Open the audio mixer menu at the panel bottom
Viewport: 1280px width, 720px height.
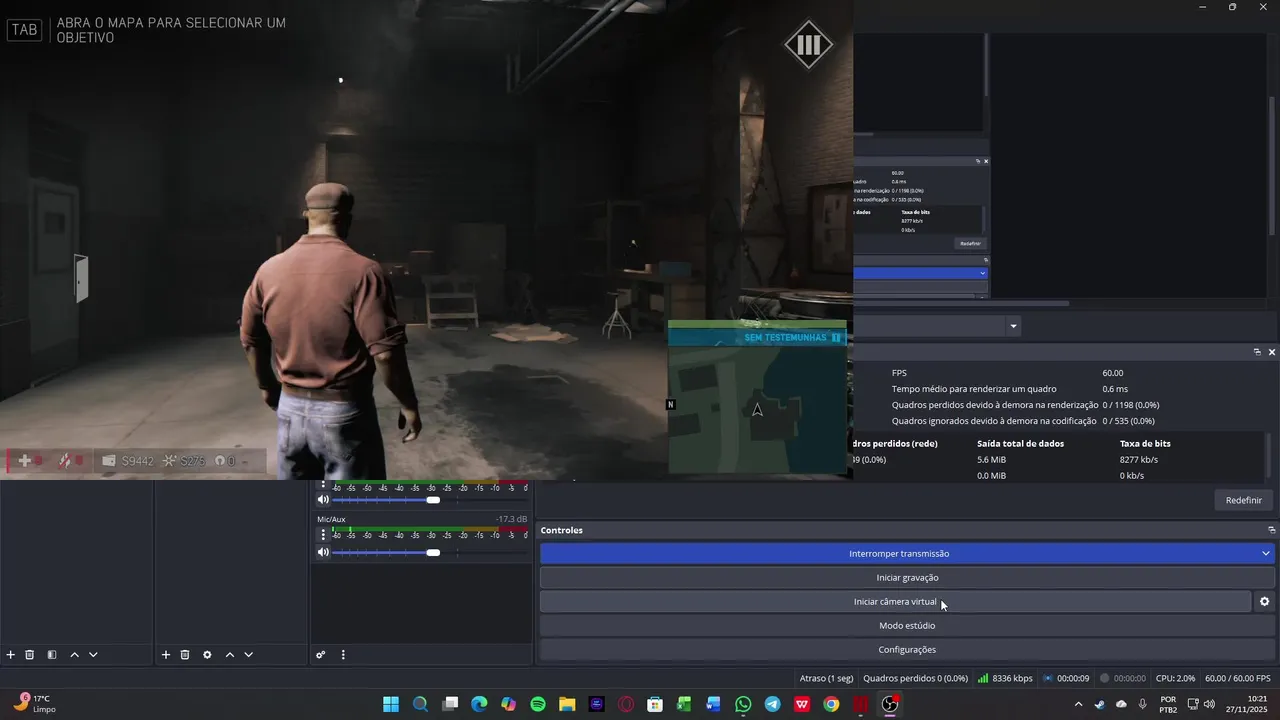[x=343, y=655]
